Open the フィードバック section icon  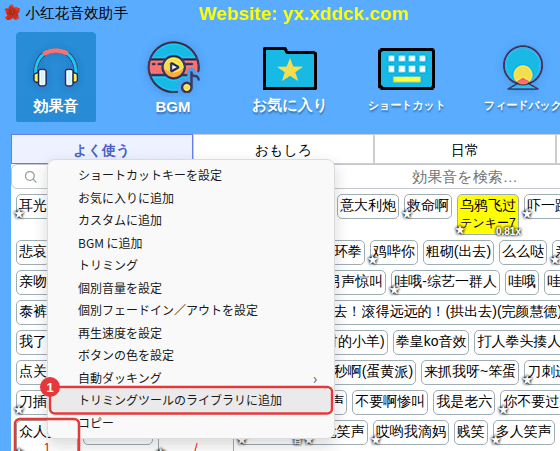point(522,79)
